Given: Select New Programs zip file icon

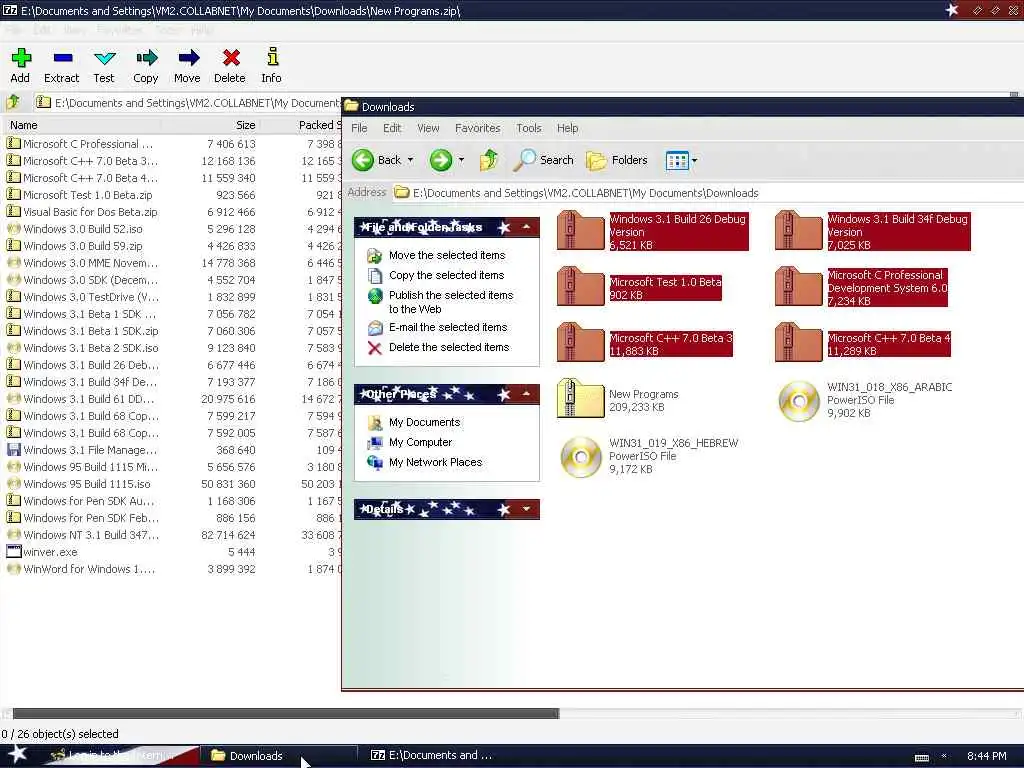Looking at the screenshot, I should pyautogui.click(x=581, y=398).
